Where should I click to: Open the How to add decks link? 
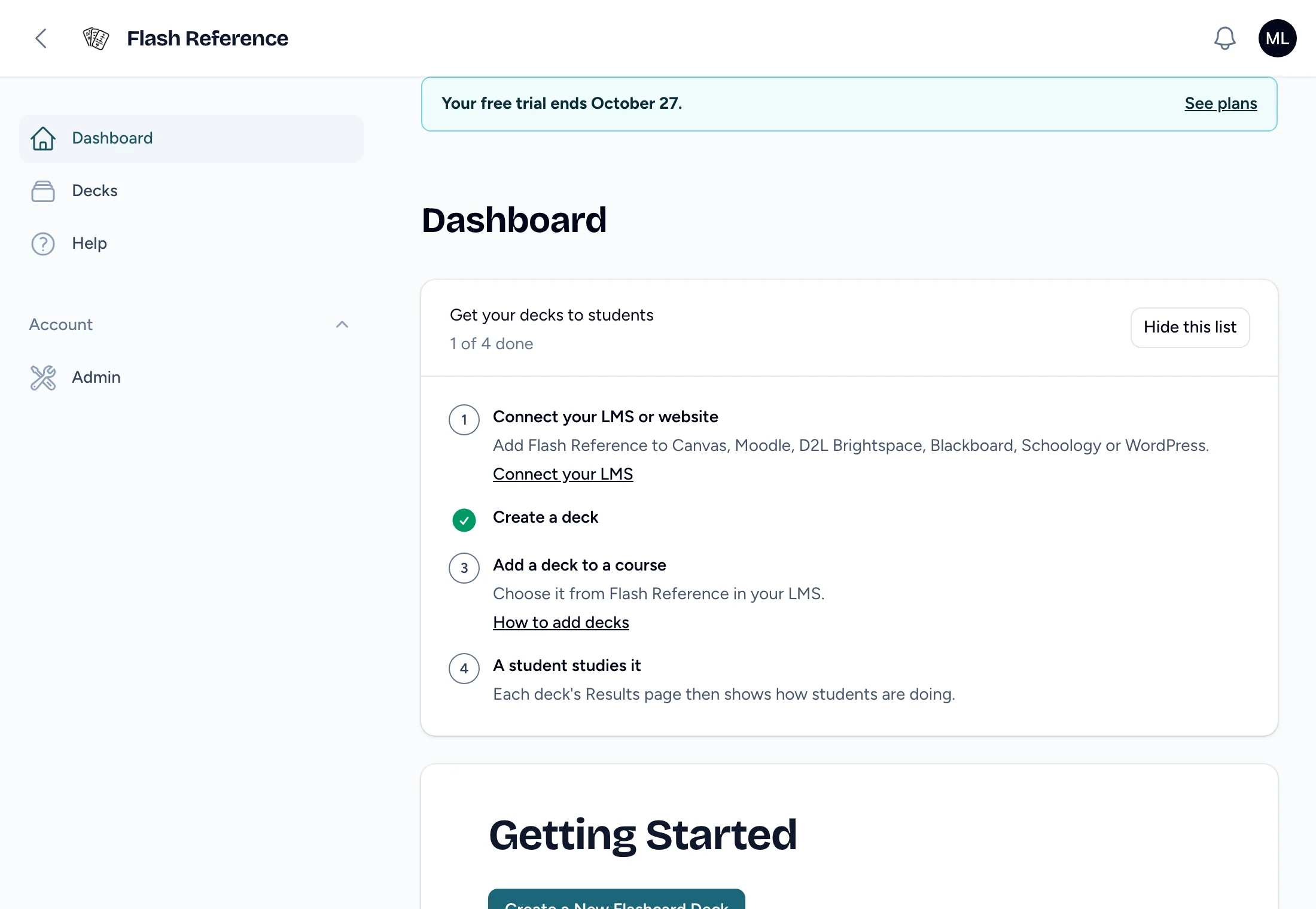[561, 622]
